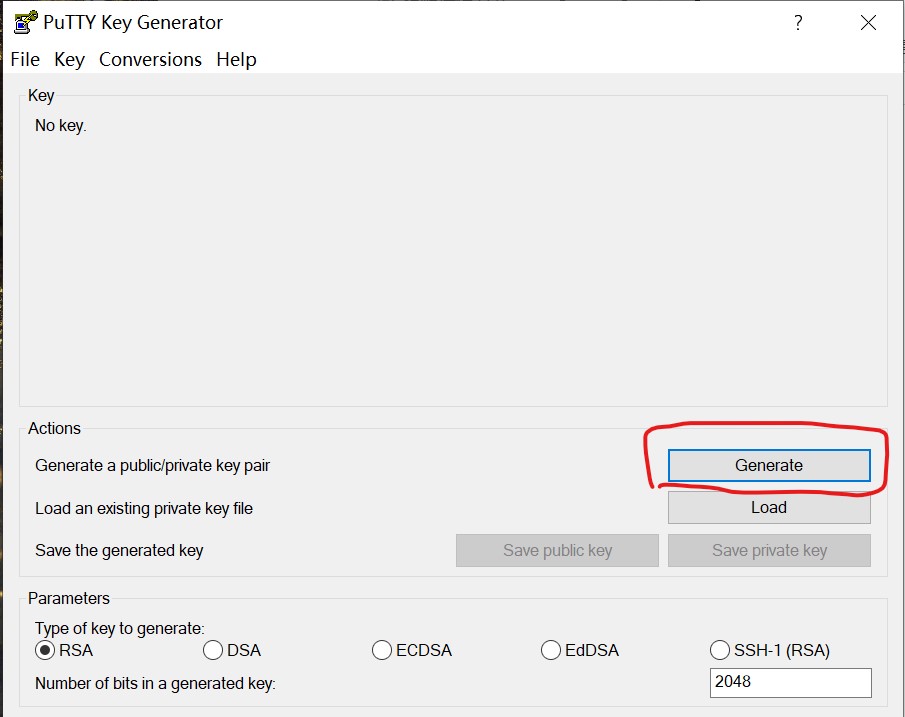Click the question mark help button

click(x=798, y=23)
